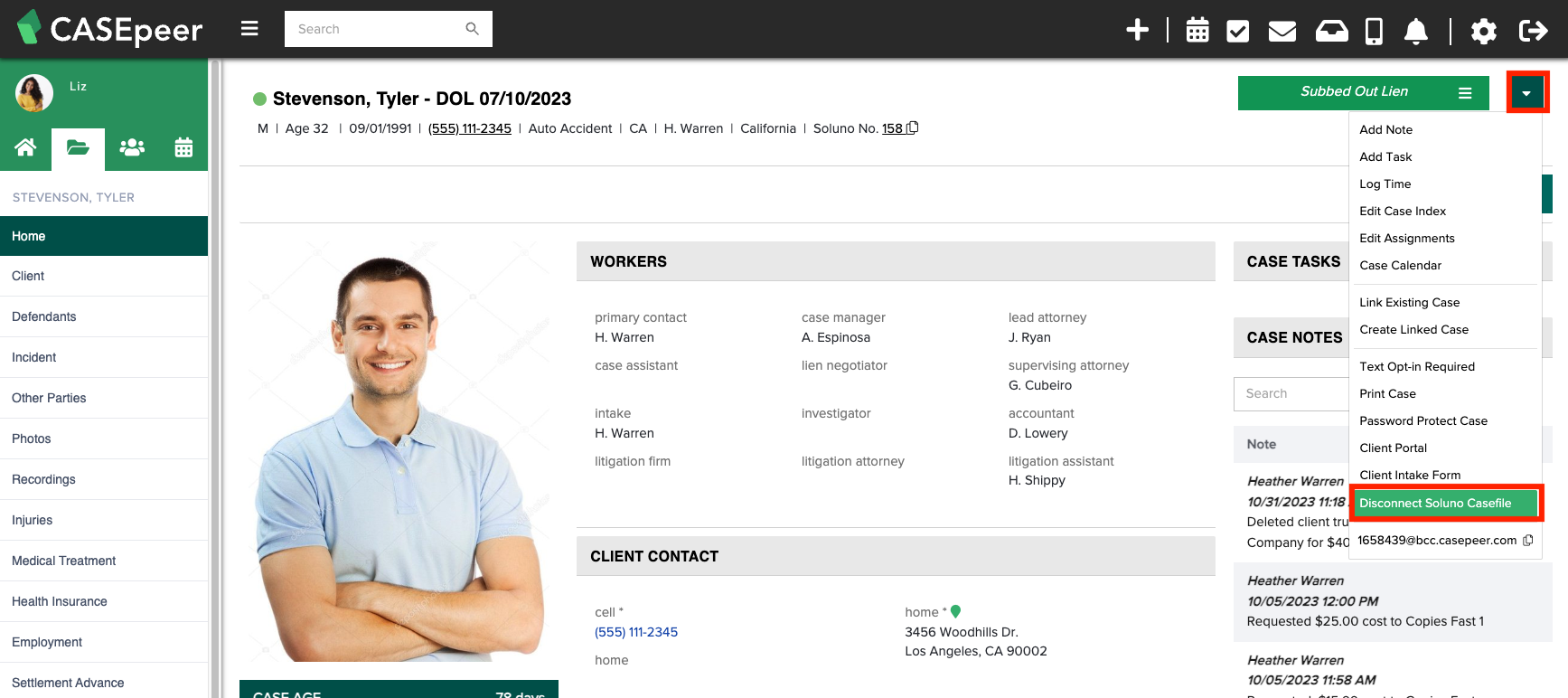Choose Log Time menu entry
Viewport: 1568px width, 698px height.
pos(1385,184)
